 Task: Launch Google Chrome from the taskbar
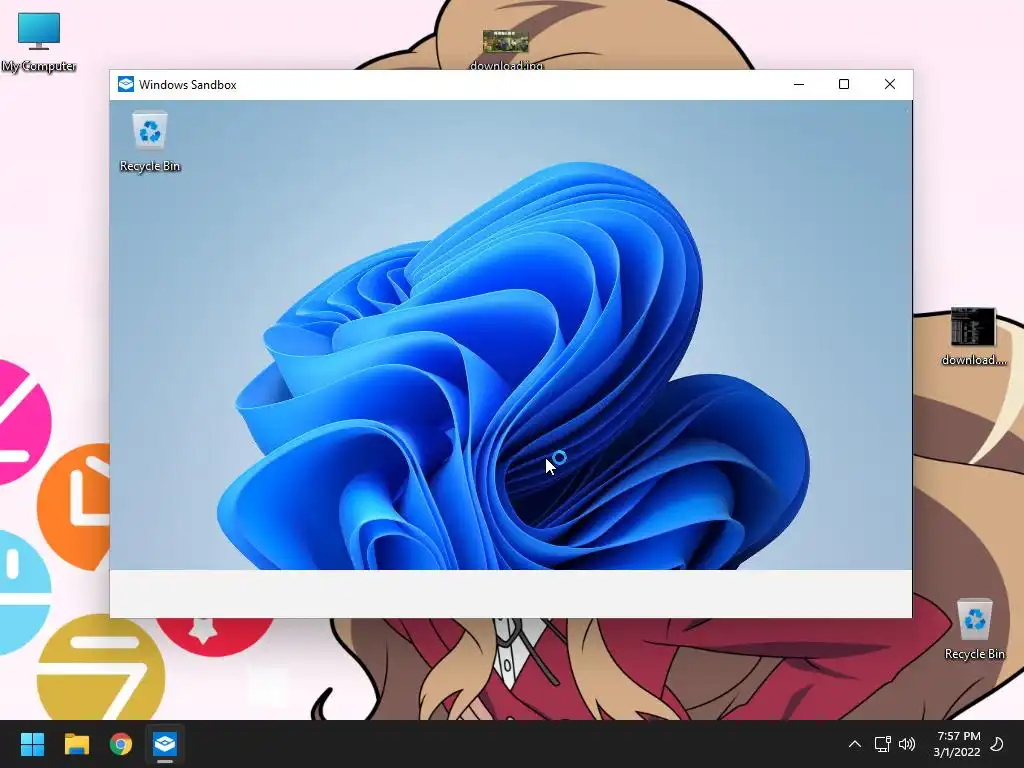121,744
